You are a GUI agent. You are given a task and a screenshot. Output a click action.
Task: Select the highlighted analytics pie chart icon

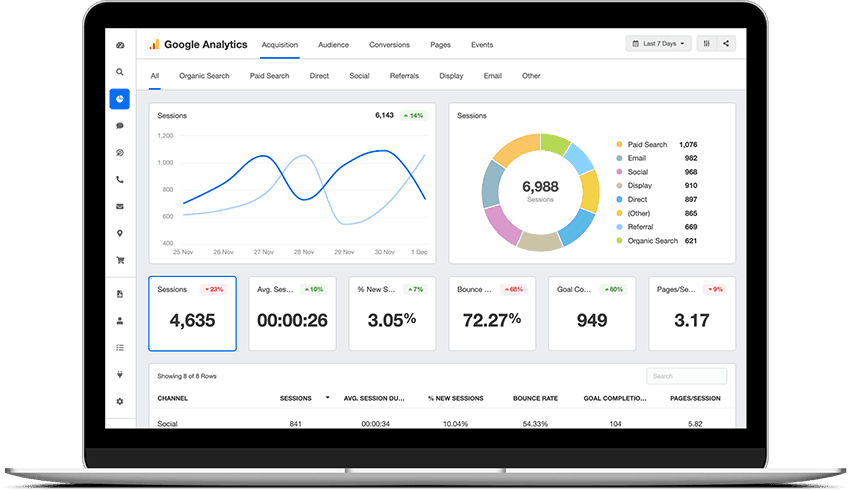pyautogui.click(x=120, y=99)
